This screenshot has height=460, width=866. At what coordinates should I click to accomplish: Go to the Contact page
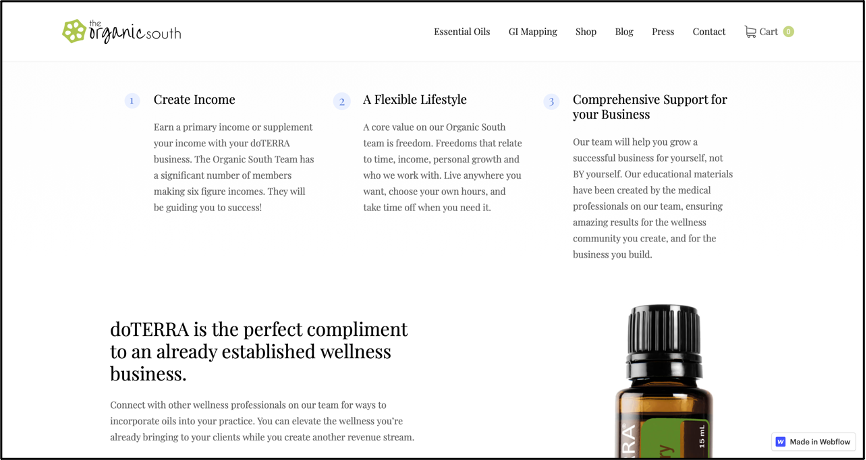pyautogui.click(x=709, y=31)
